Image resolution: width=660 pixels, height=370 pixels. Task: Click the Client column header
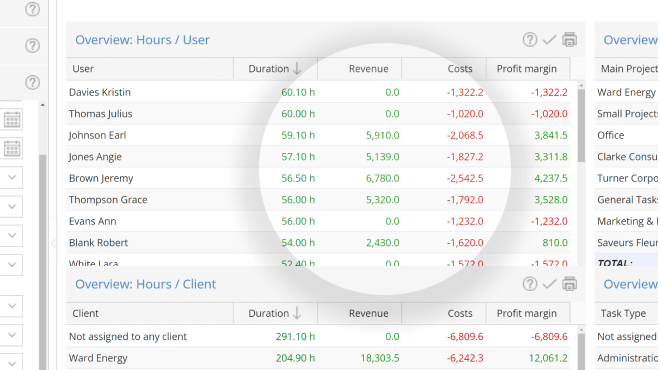point(149,313)
